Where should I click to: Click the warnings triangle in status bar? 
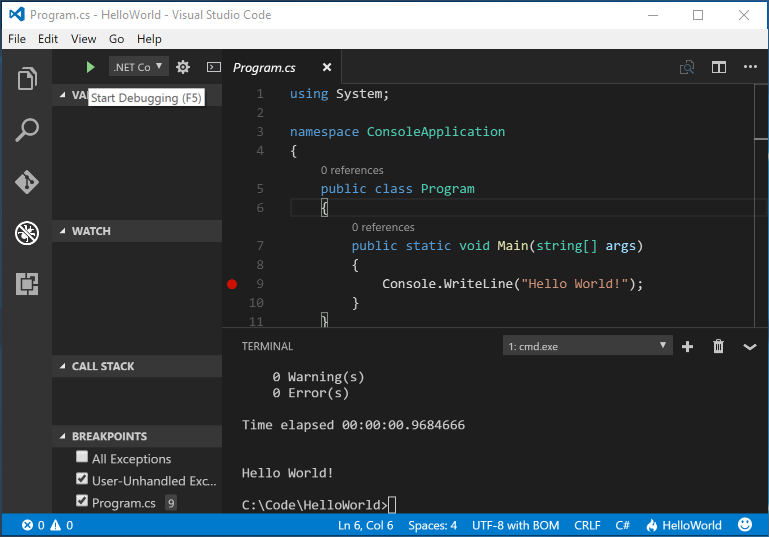[x=55, y=525]
